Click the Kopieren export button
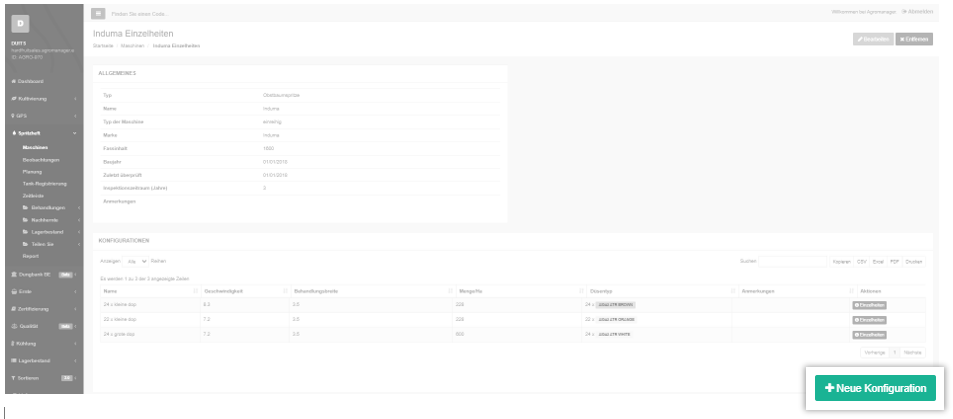953x419 pixels. coord(841,261)
